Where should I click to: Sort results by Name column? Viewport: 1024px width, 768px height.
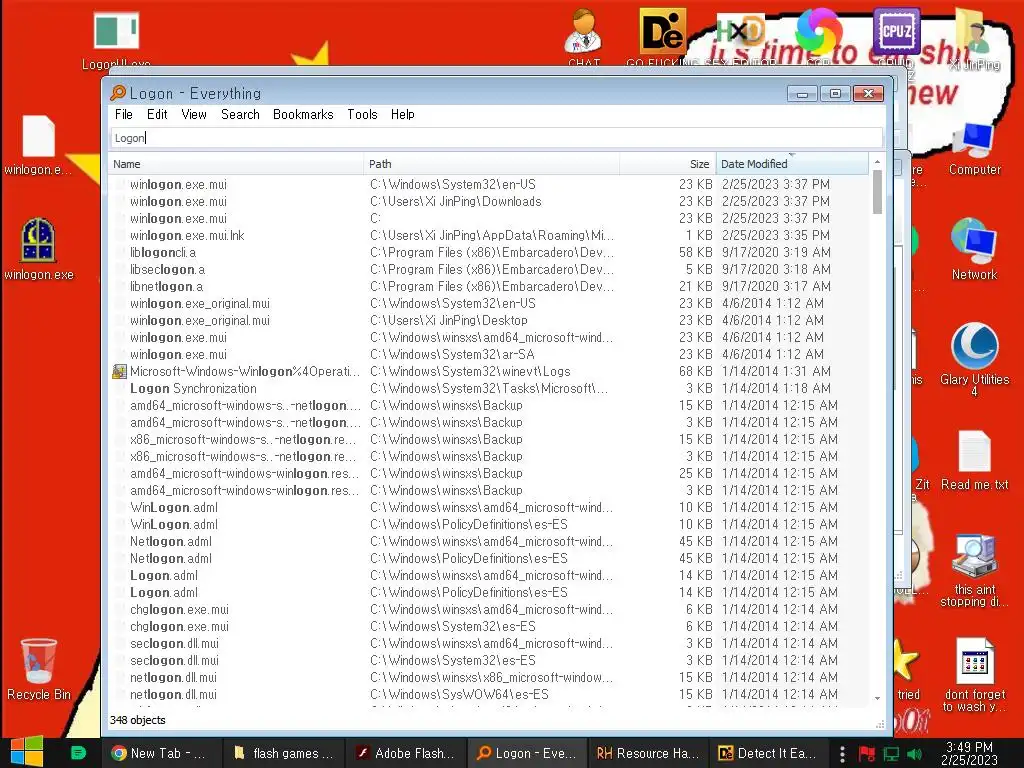click(236, 164)
